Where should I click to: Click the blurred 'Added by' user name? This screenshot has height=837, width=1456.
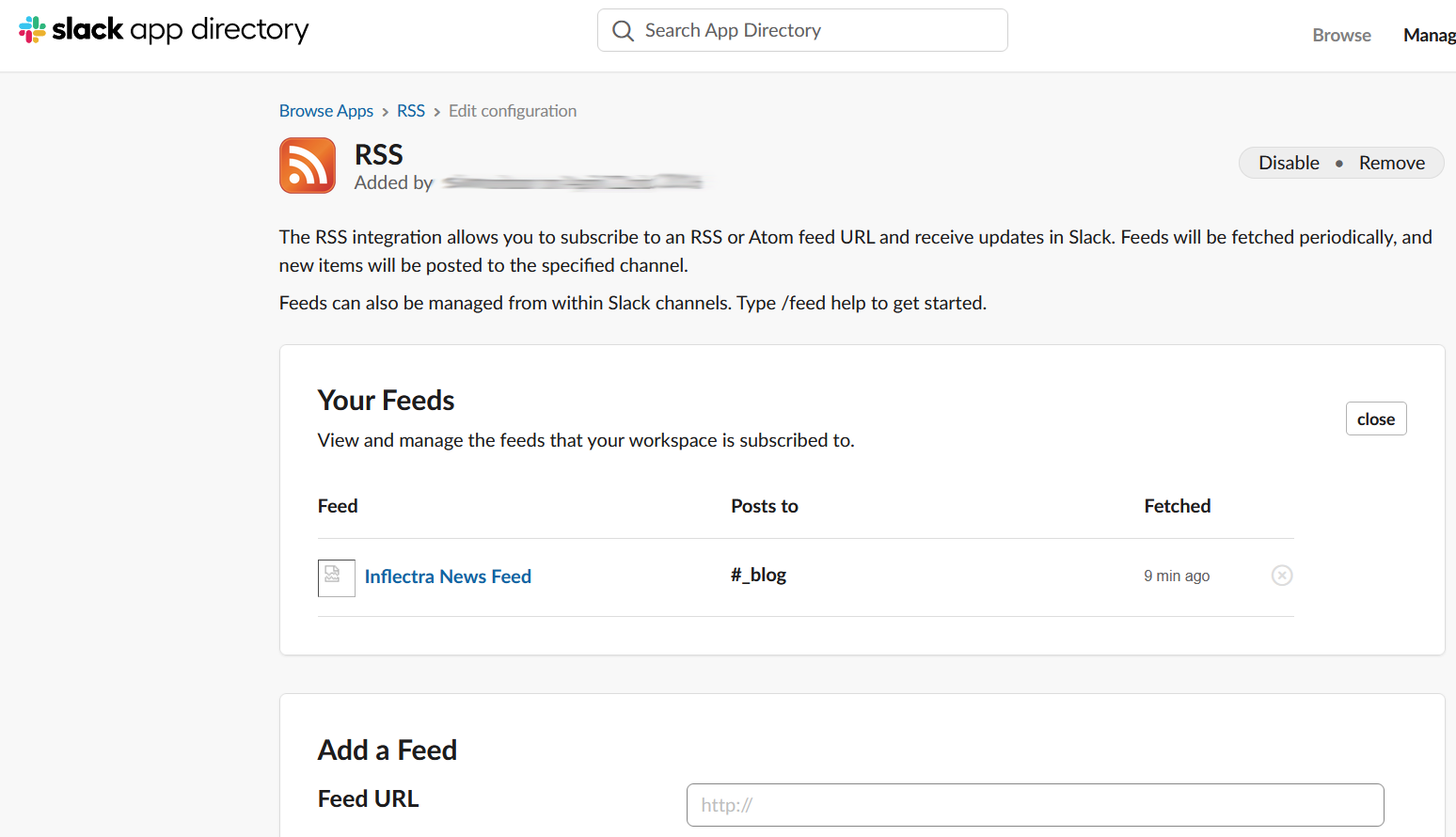point(572,182)
